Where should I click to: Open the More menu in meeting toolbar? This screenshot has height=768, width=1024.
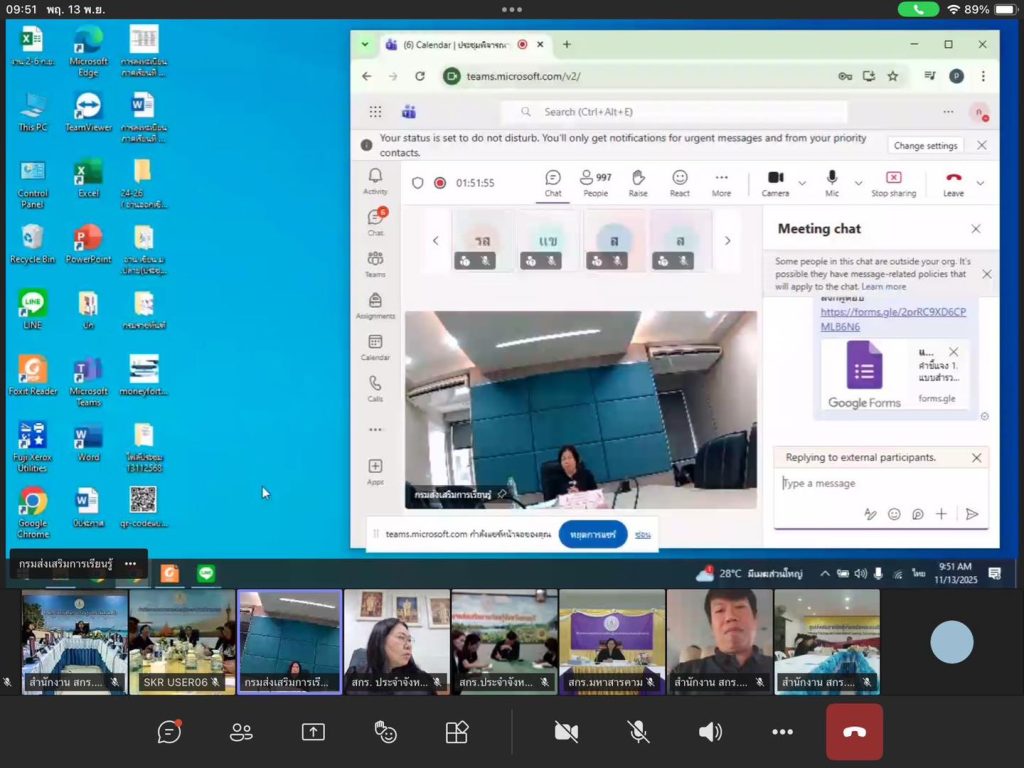[x=721, y=182]
